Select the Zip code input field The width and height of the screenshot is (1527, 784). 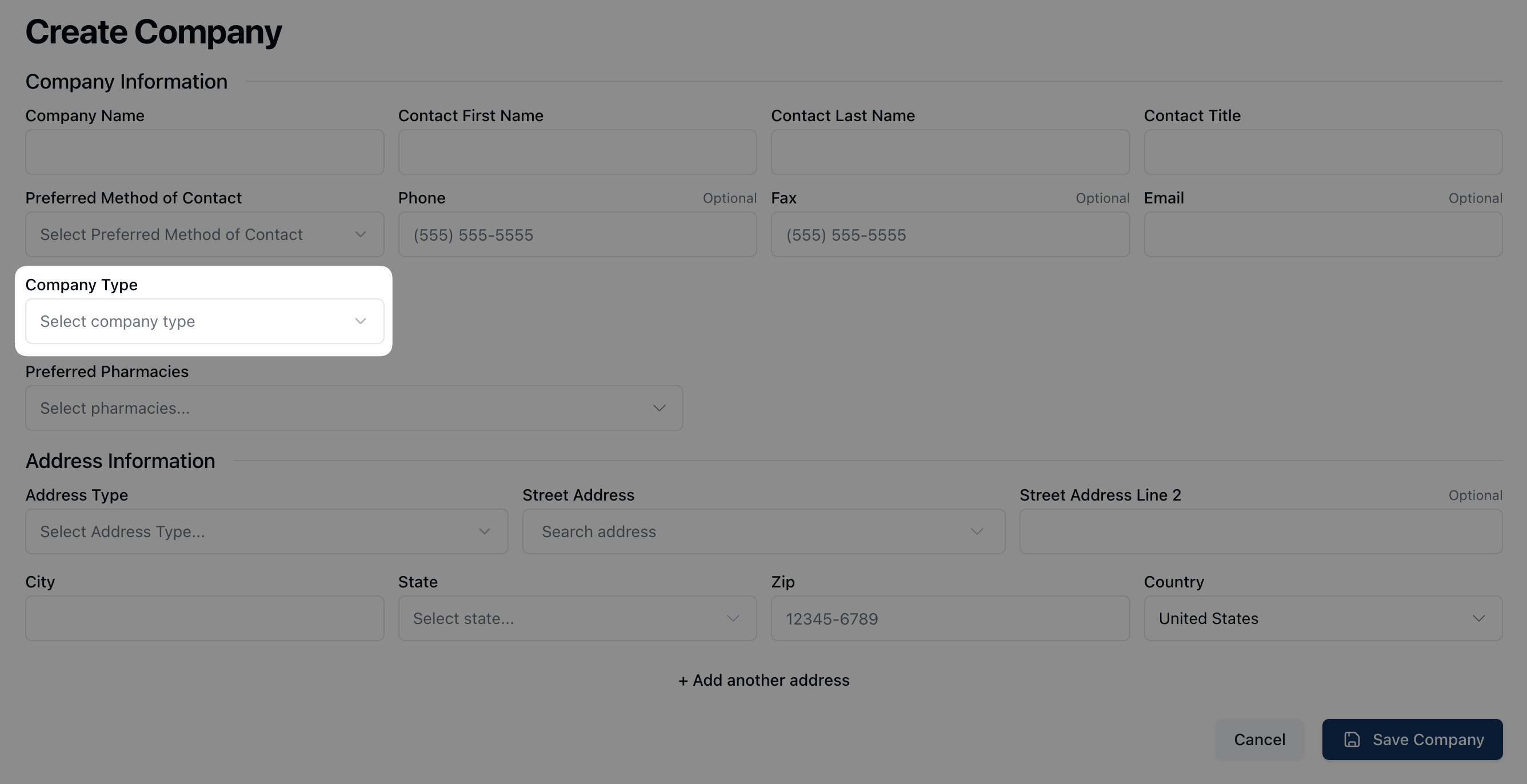pyautogui.click(x=950, y=619)
